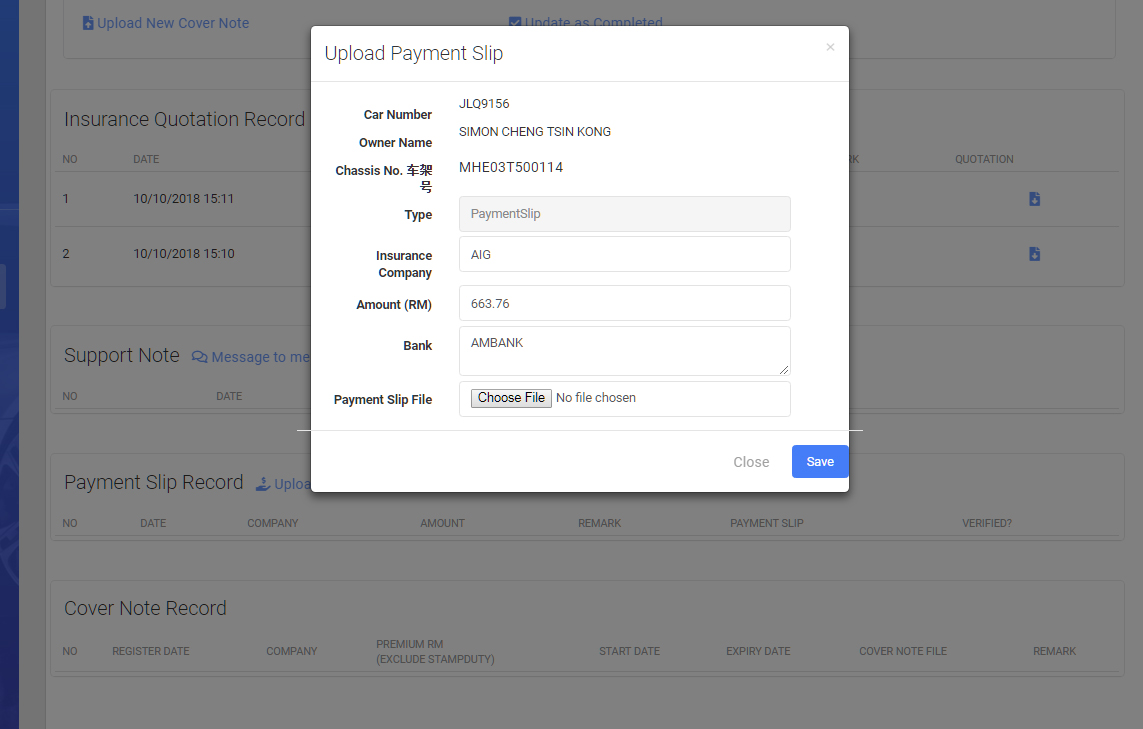The height and width of the screenshot is (729, 1143).
Task: Open the Message to me link text
Action: (x=260, y=357)
